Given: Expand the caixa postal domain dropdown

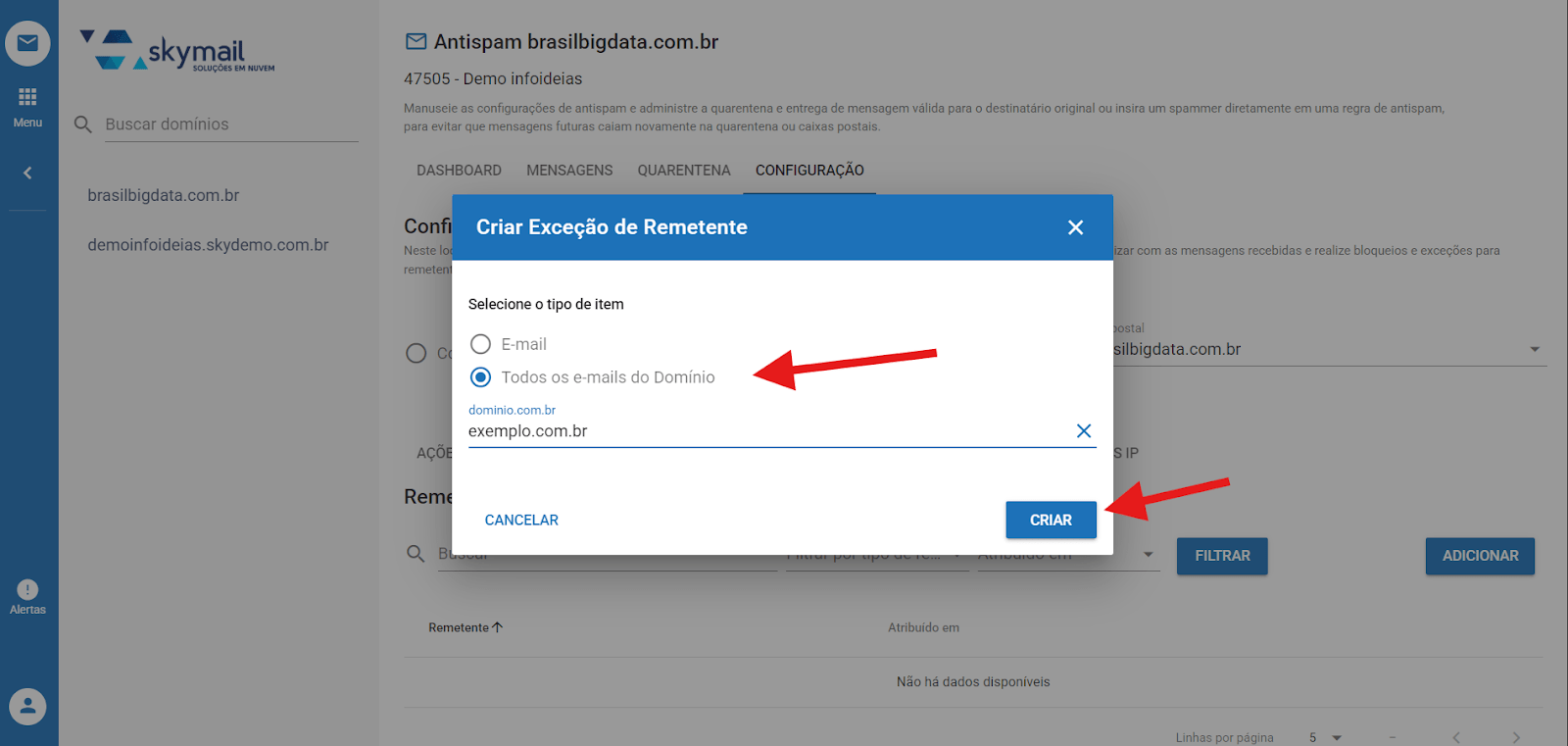Looking at the screenshot, I should coord(1534,350).
